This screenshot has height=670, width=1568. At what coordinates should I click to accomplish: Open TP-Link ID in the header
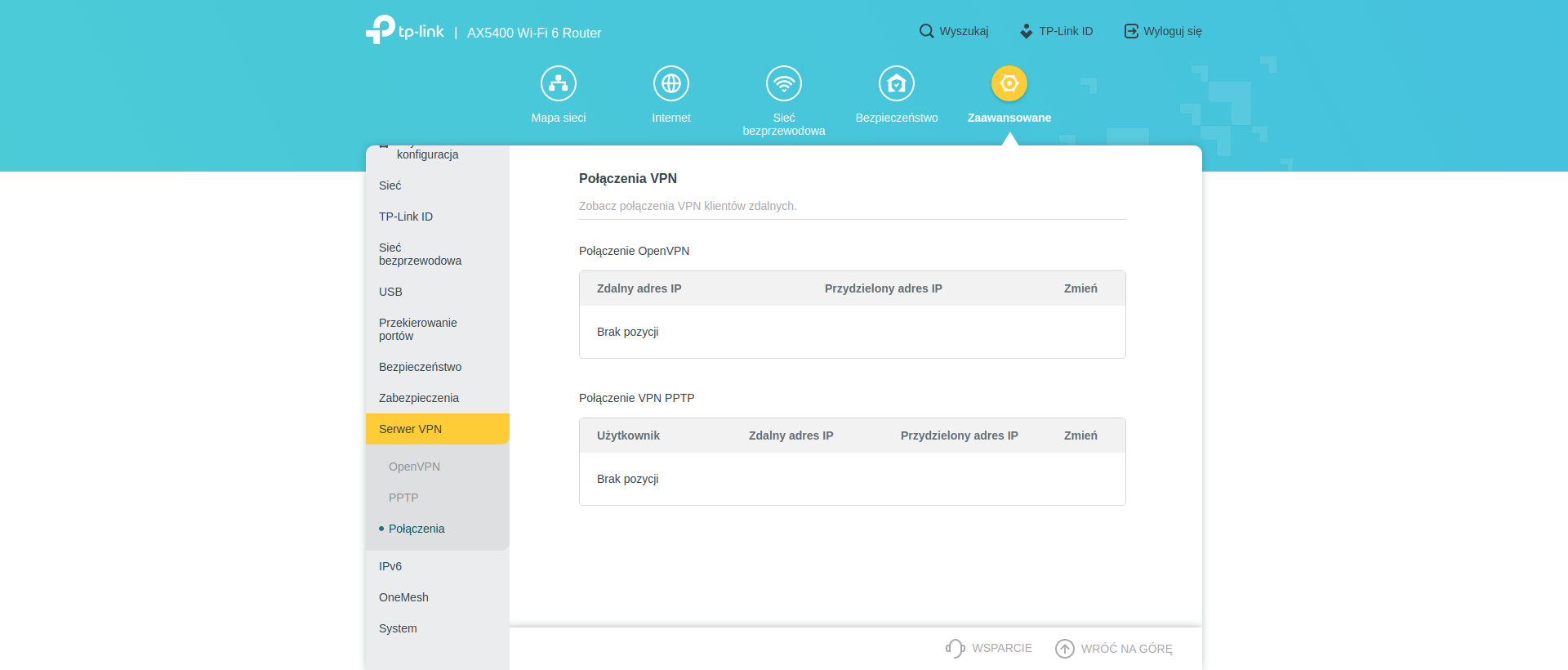tap(1057, 31)
